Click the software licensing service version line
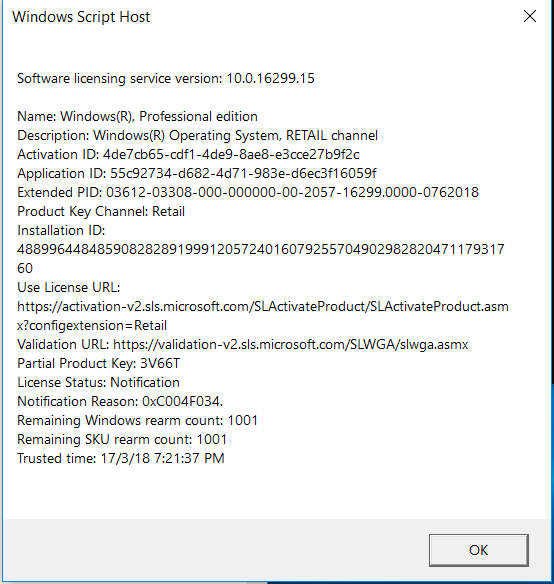 coord(166,79)
